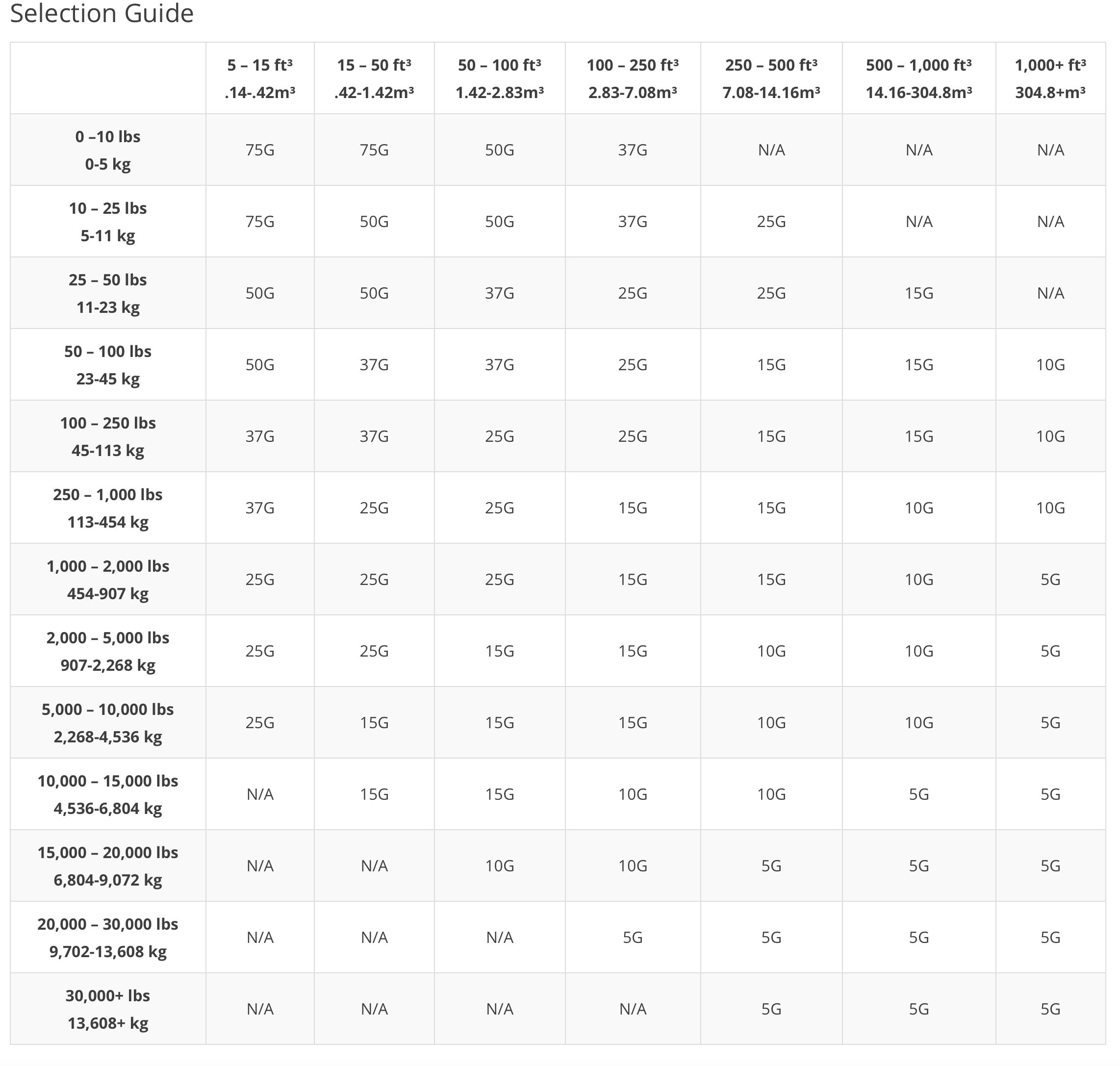Screen dimensions: 1120x1066
Task: Select the "100 – 250 ft³" column header
Action: click(x=633, y=66)
